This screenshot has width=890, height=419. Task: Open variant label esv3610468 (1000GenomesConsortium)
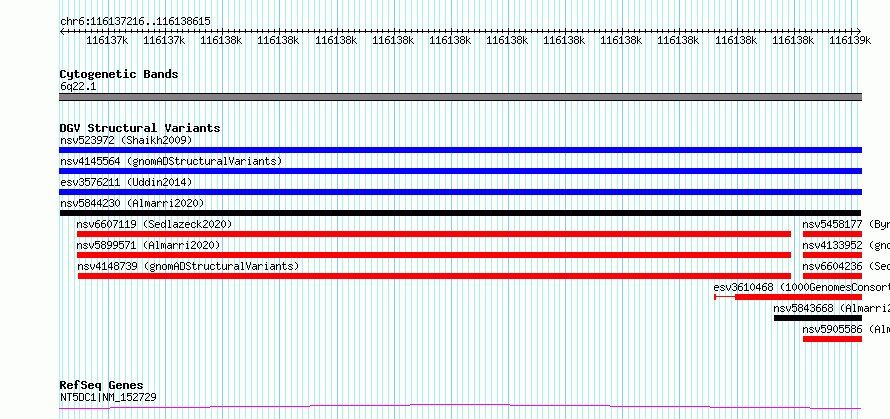[x=801, y=287]
